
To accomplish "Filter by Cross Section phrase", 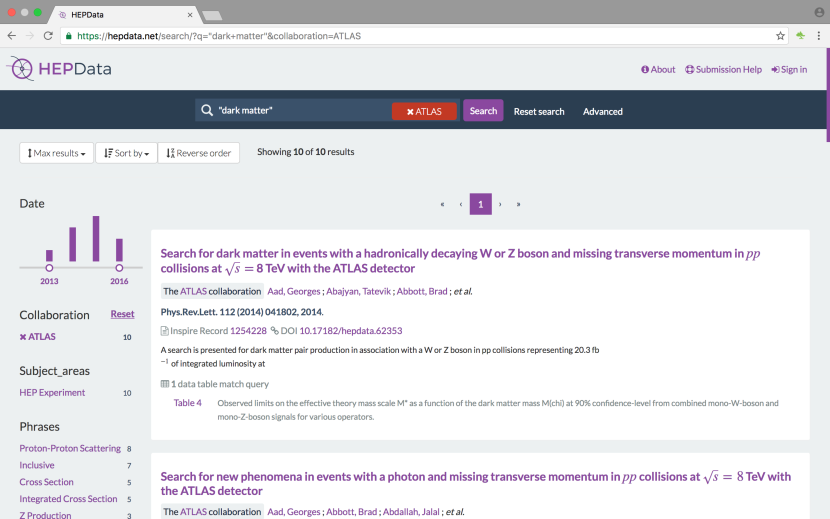I will pos(47,482).
